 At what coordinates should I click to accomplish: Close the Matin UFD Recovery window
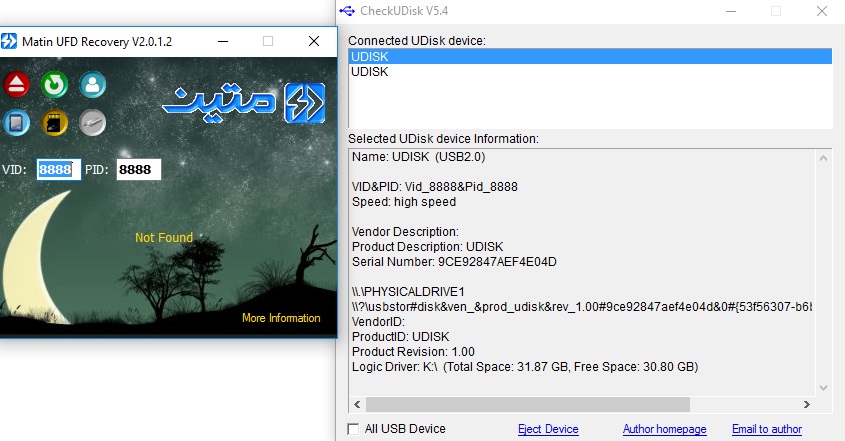(x=314, y=41)
